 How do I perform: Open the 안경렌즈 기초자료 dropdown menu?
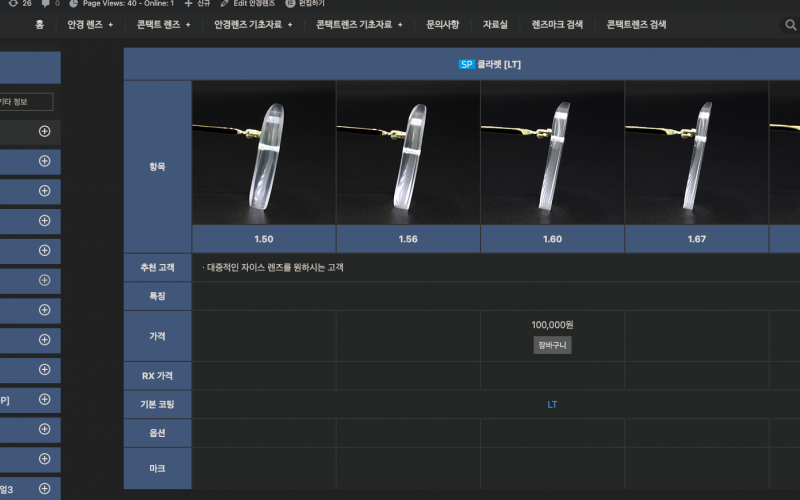[x=254, y=24]
